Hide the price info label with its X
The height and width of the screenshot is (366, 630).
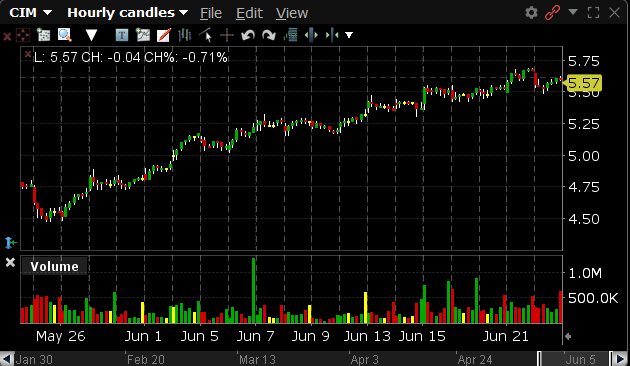pyautogui.click(x=28, y=54)
